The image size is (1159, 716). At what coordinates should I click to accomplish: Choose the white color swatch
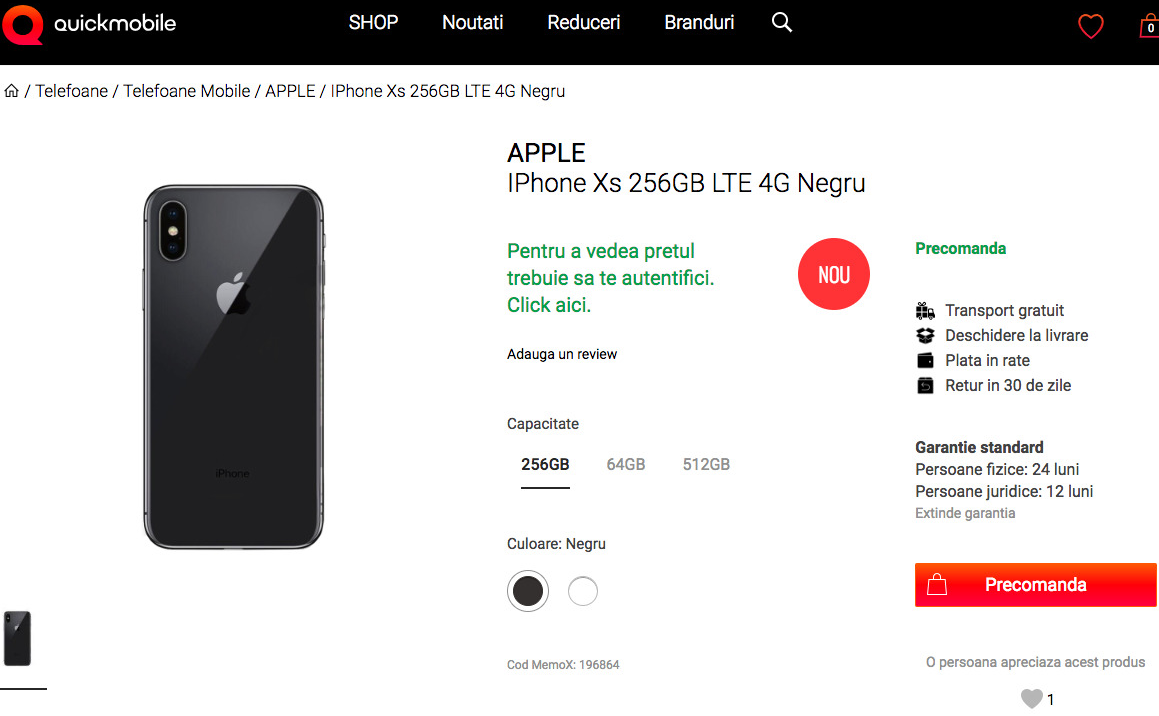(x=583, y=591)
